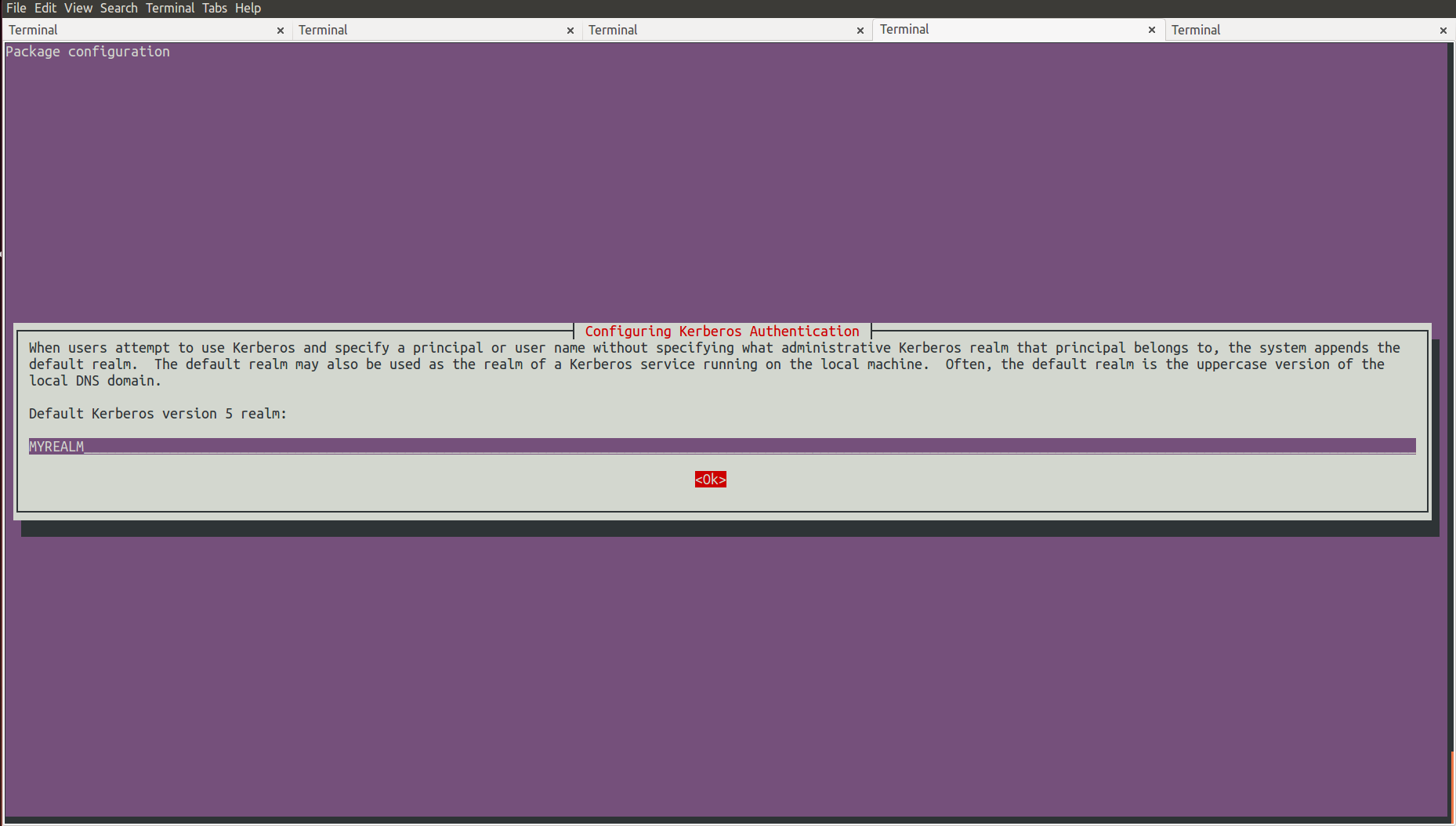Close the second Terminal tab
This screenshot has height=826, width=1456.
[570, 31]
